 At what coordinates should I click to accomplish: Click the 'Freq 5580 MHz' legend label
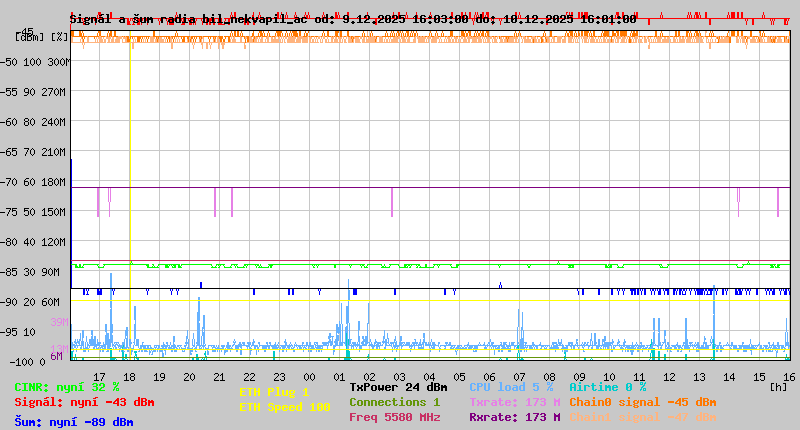(394, 417)
